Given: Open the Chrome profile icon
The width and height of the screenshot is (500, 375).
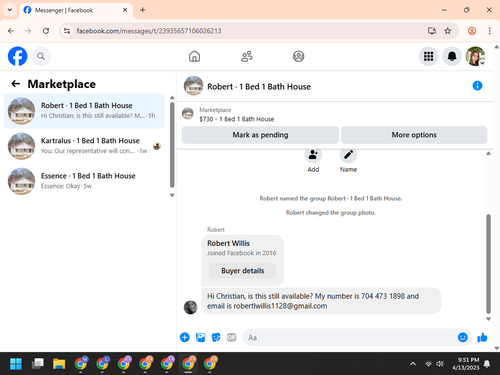Looking at the screenshot, I should [x=472, y=31].
